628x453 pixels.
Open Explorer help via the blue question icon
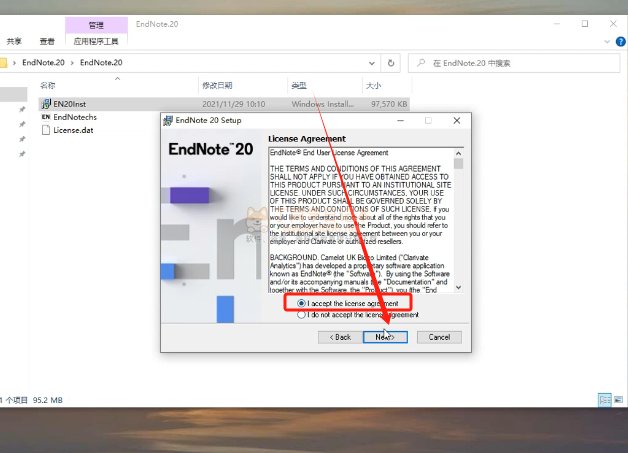click(621, 41)
